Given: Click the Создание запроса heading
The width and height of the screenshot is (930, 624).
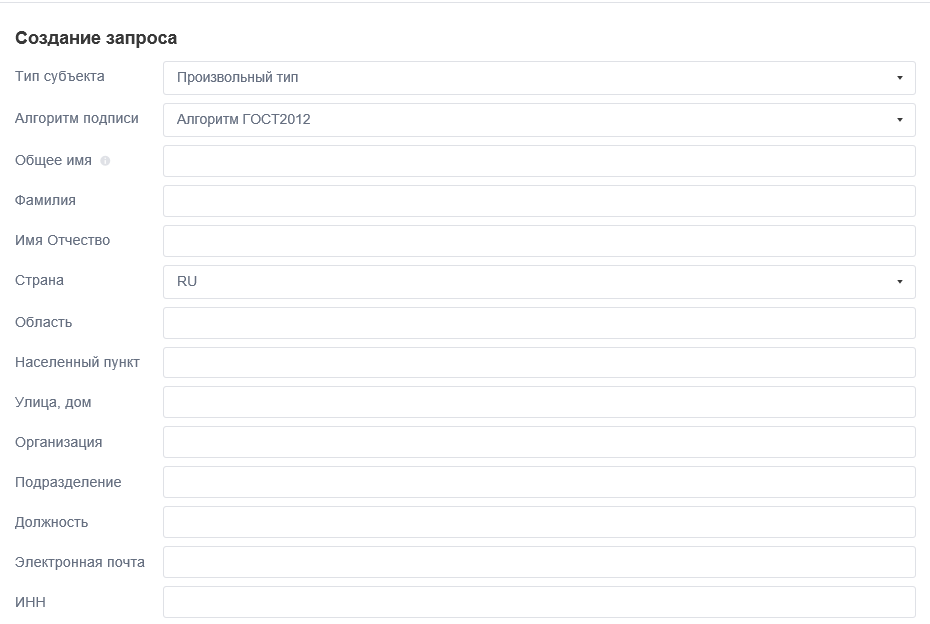Looking at the screenshot, I should (96, 38).
